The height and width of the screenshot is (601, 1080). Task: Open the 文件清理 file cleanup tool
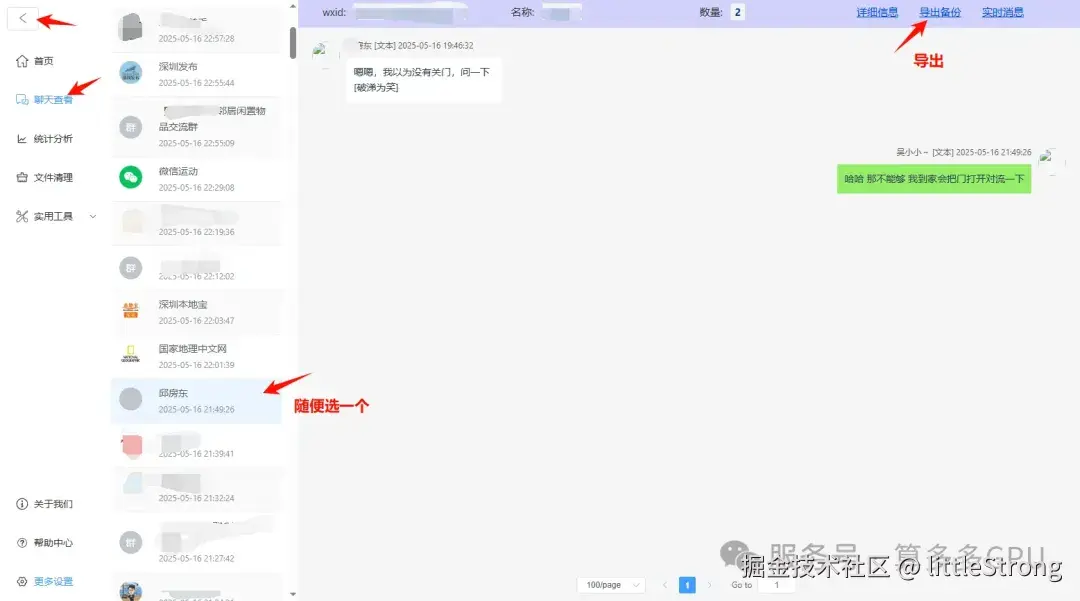[52, 177]
